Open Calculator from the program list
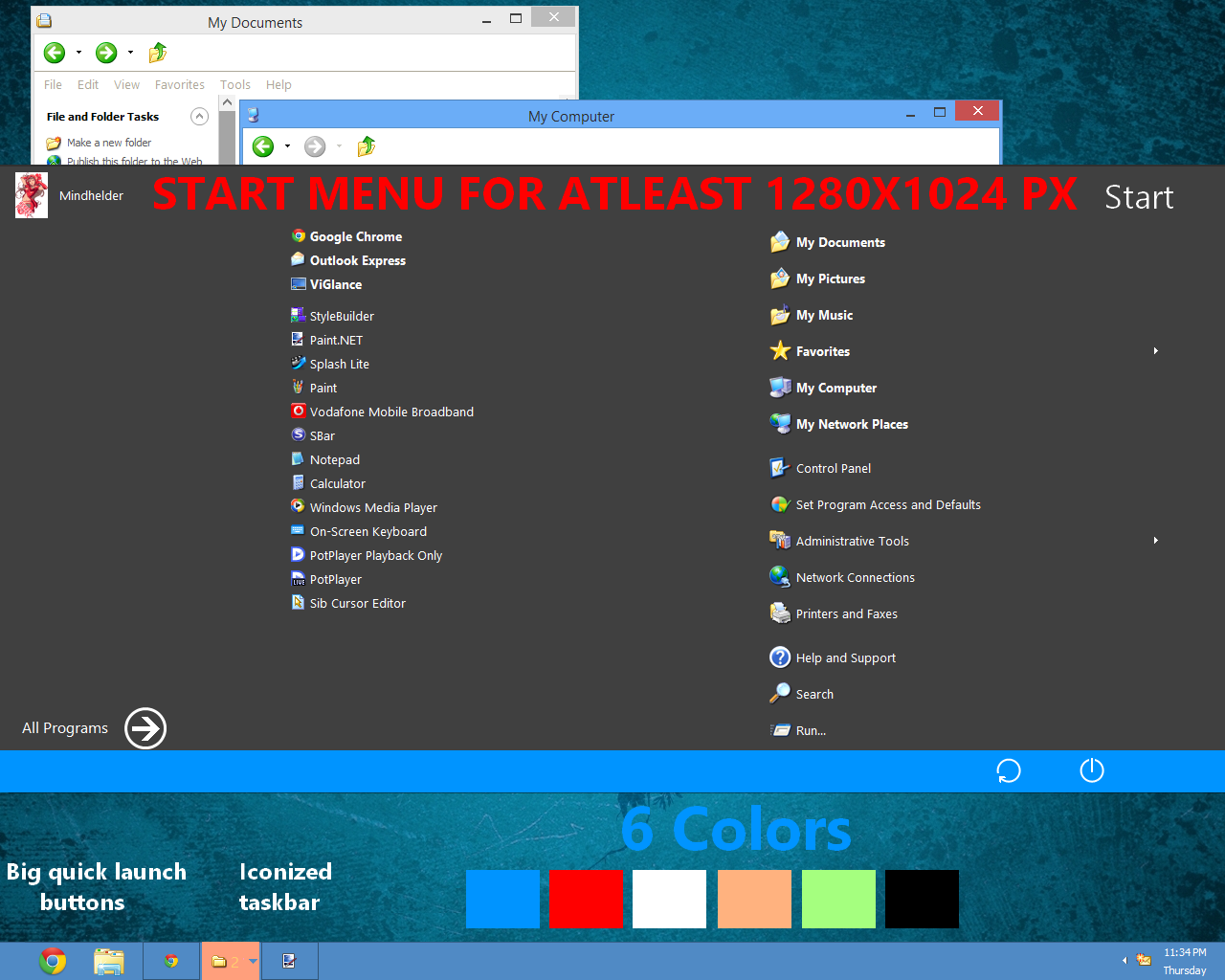 (x=328, y=483)
